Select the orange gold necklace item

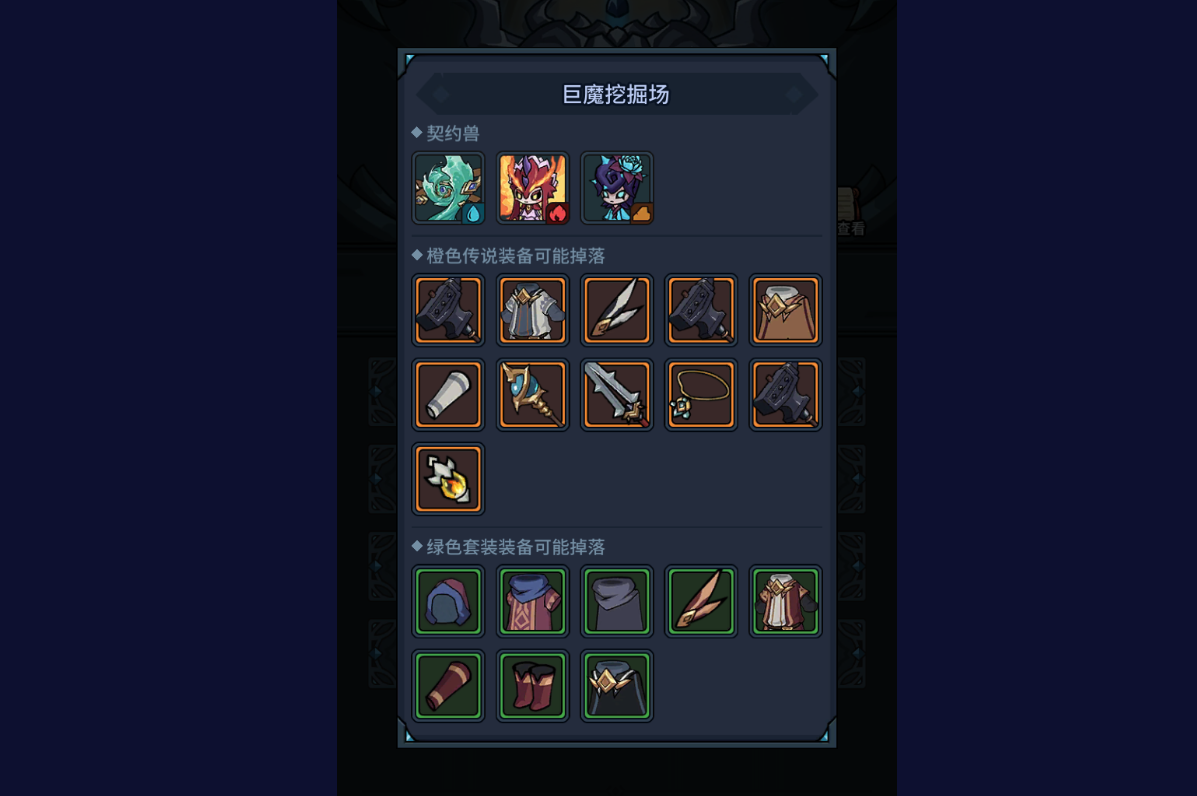coord(701,395)
